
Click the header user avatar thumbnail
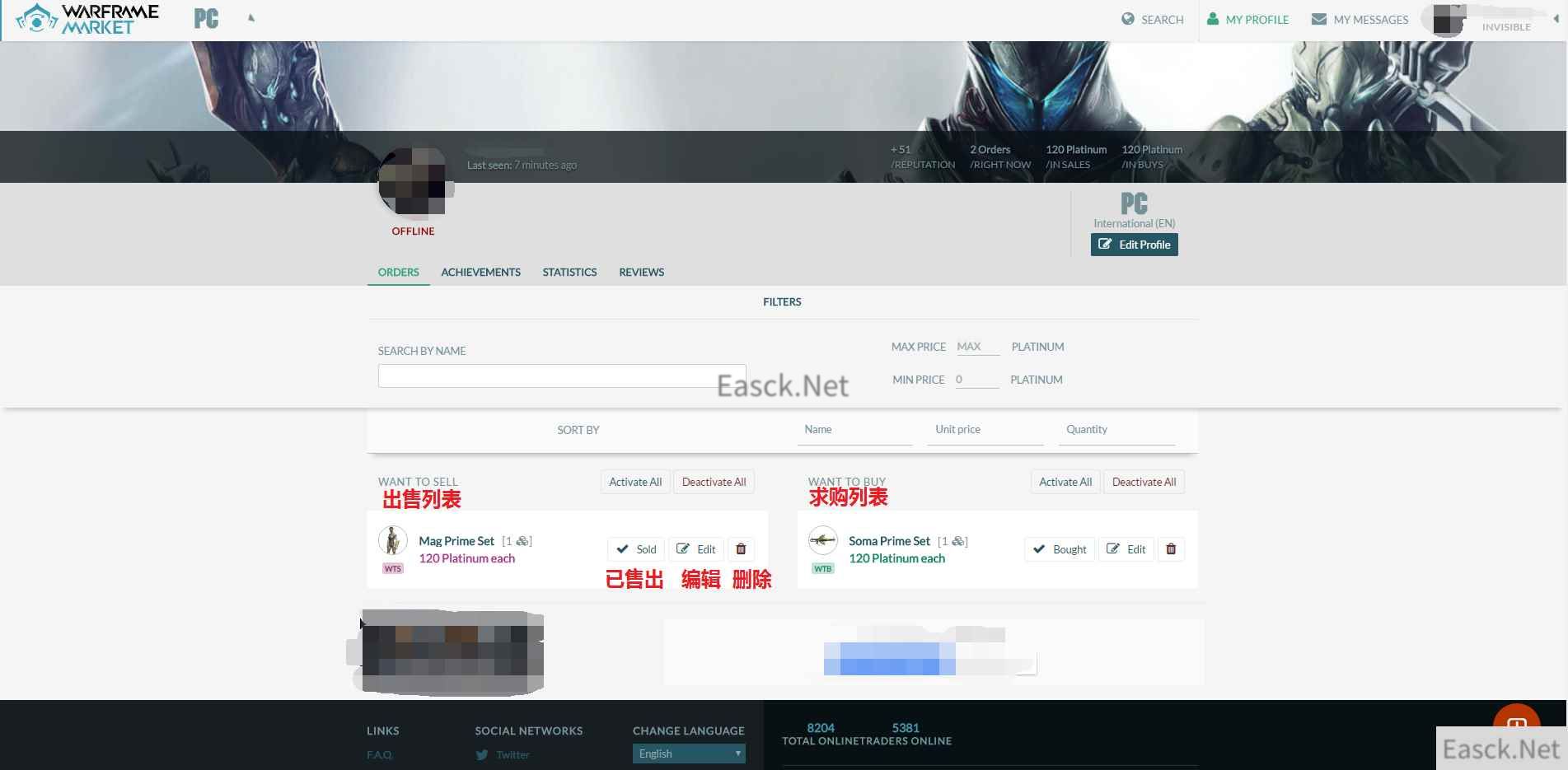pyautogui.click(x=1449, y=19)
